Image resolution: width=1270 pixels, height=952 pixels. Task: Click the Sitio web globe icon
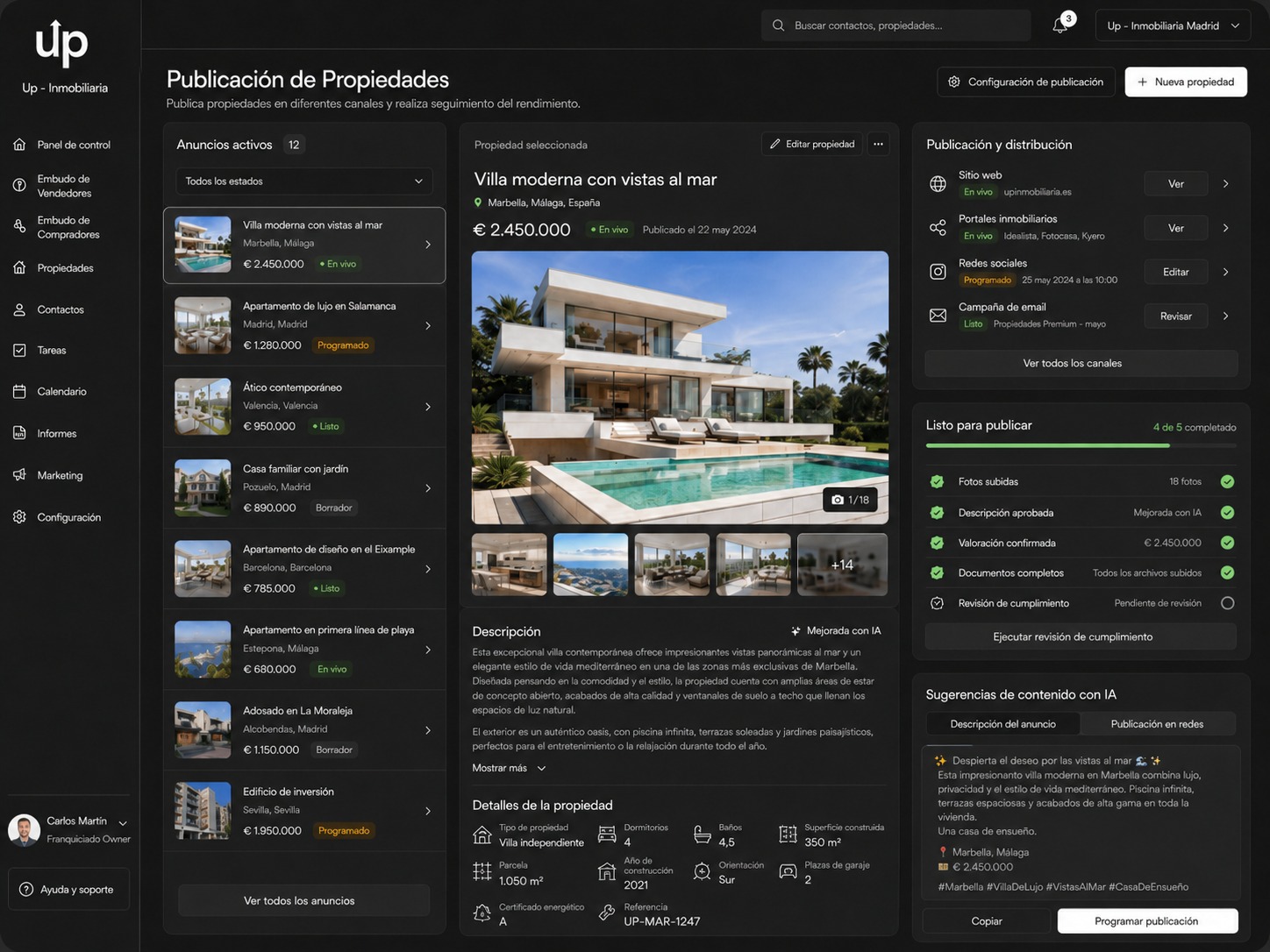tap(938, 184)
